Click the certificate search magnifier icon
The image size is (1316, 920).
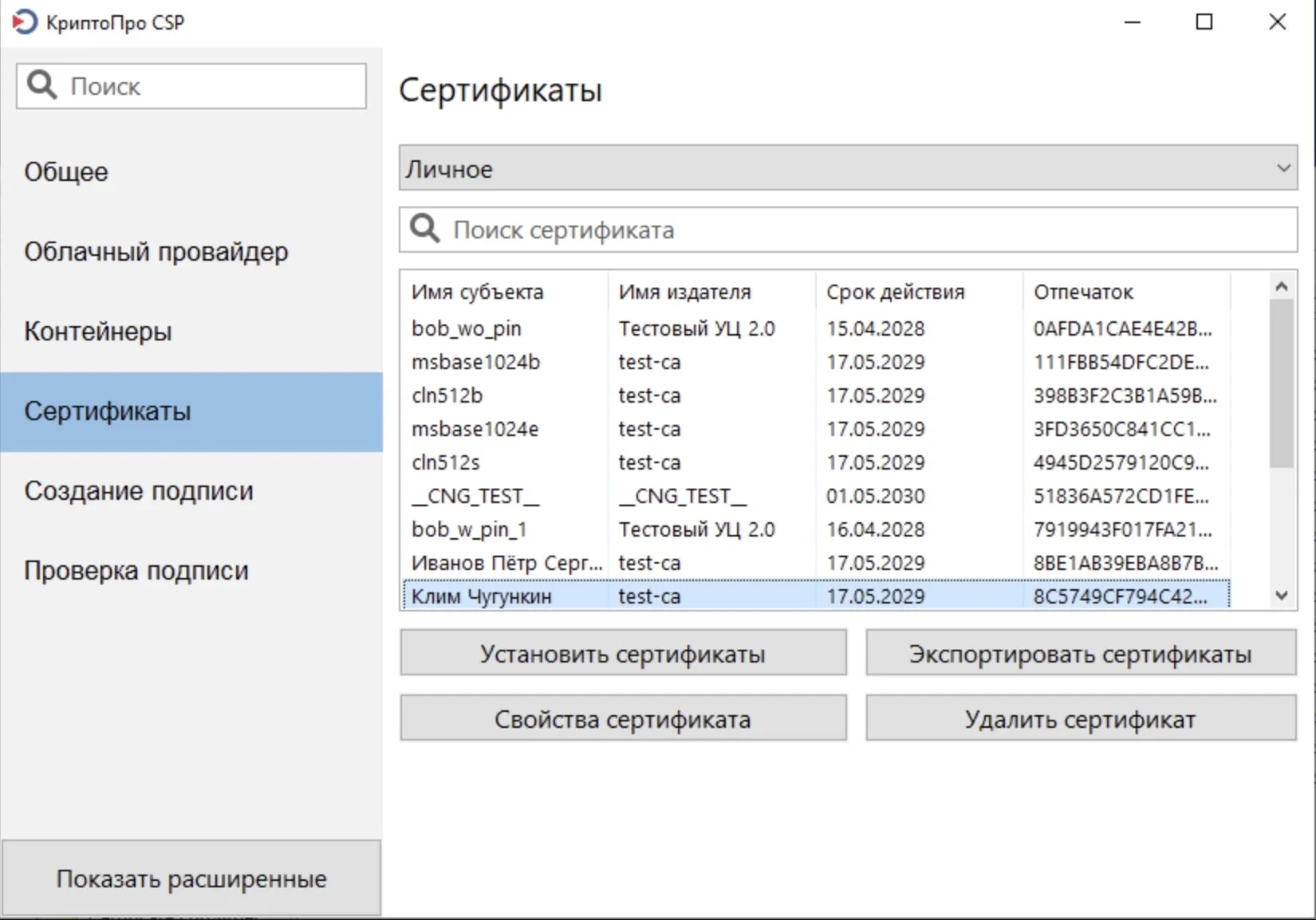424,230
